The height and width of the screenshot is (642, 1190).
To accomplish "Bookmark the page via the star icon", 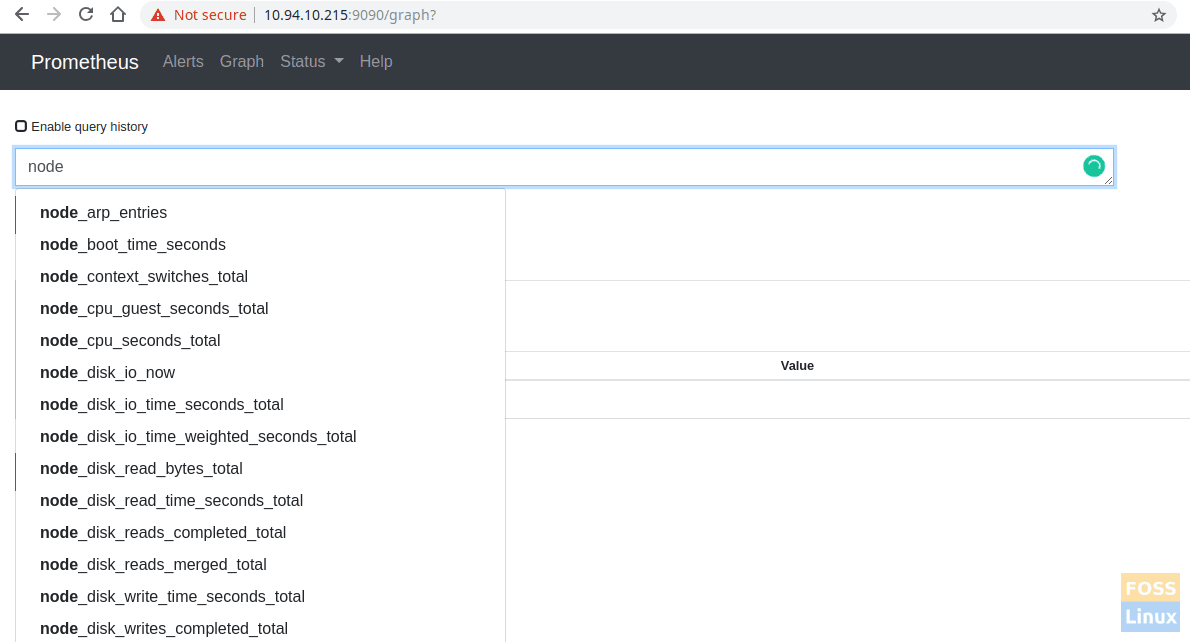I will coord(1159,15).
